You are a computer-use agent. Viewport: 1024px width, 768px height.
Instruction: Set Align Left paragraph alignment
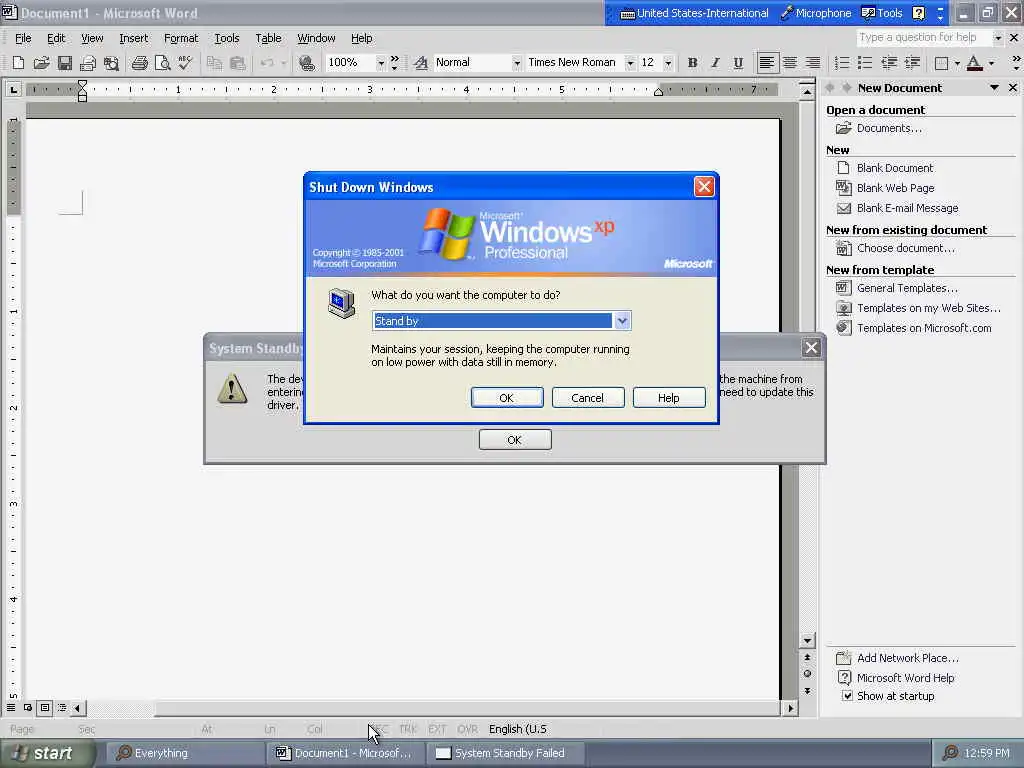click(767, 63)
